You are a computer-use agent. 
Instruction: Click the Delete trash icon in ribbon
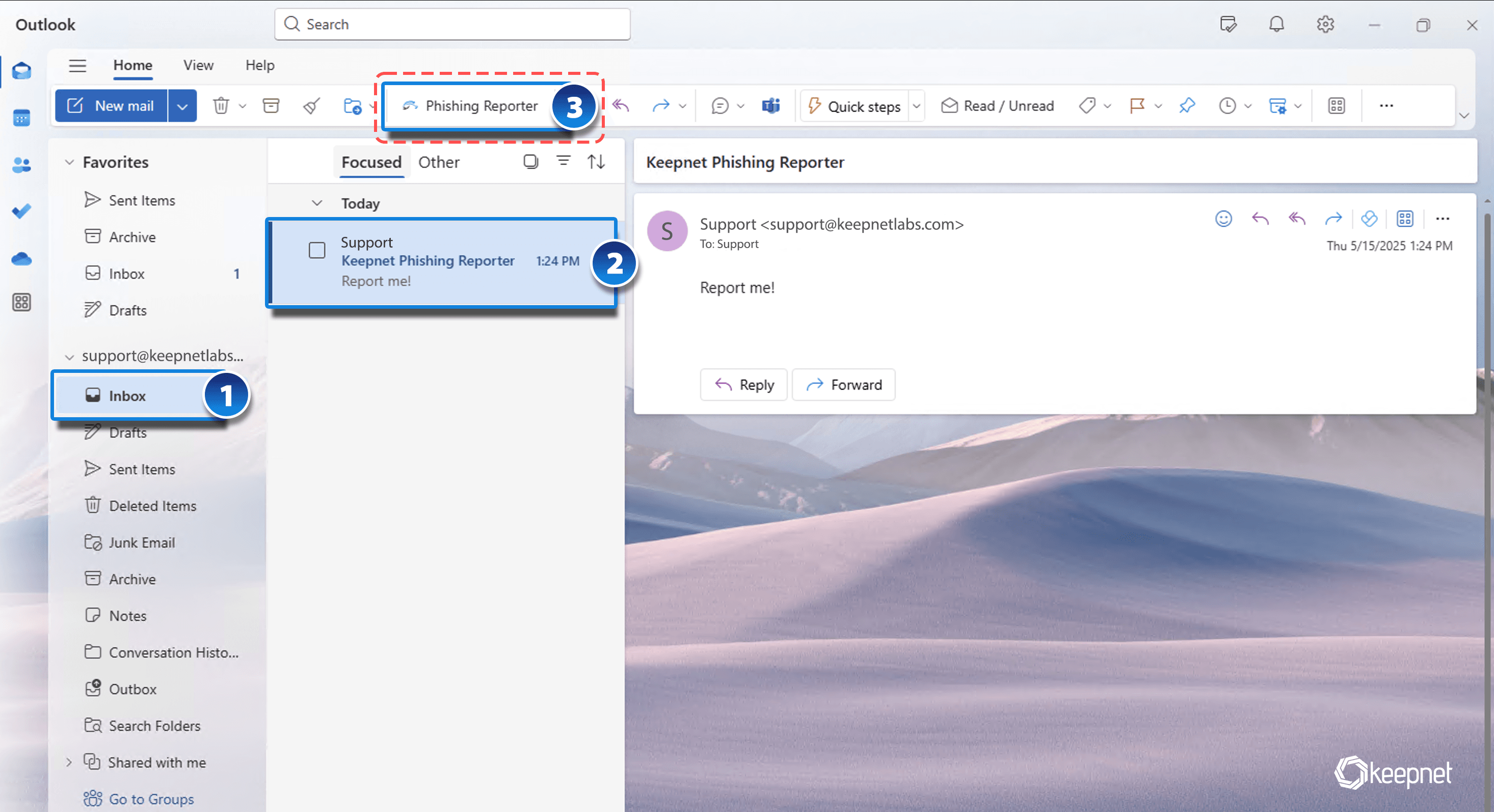(221, 106)
